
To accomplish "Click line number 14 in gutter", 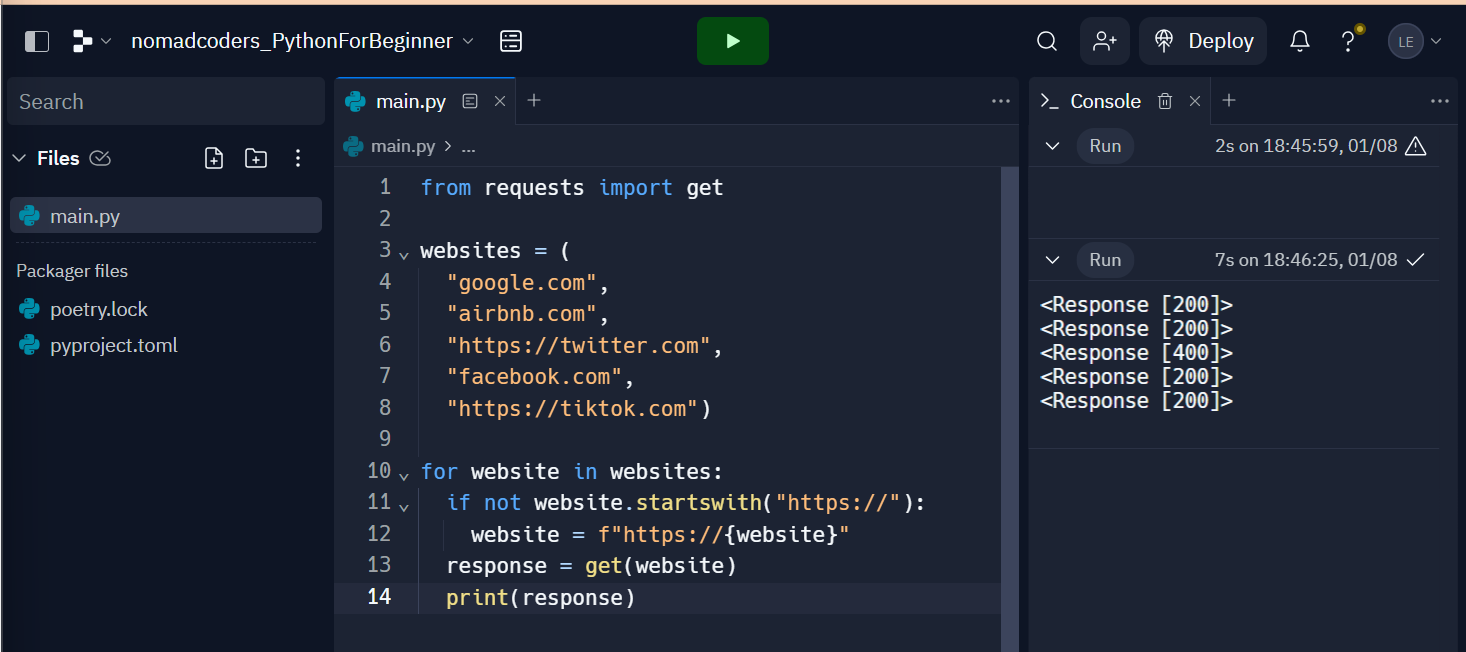I will click(379, 597).
